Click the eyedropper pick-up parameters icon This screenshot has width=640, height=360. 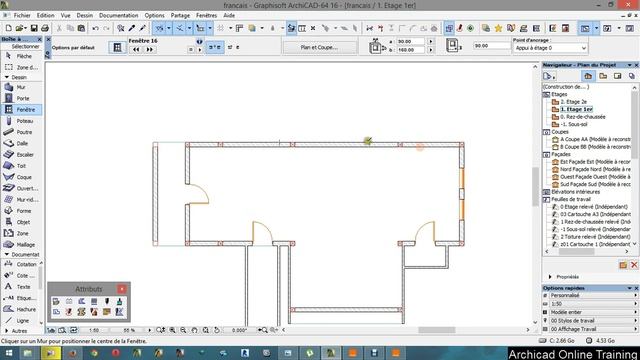[x=131, y=28]
